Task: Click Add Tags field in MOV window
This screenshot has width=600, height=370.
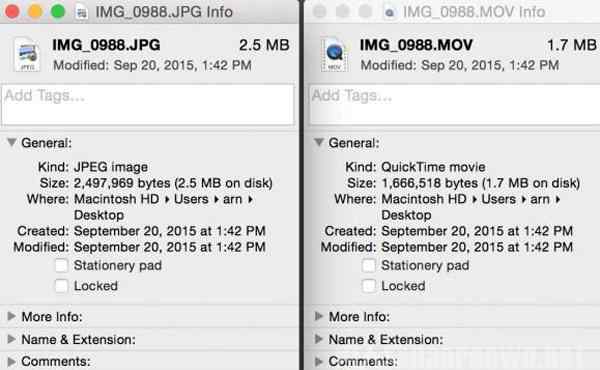Action: pos(455,104)
